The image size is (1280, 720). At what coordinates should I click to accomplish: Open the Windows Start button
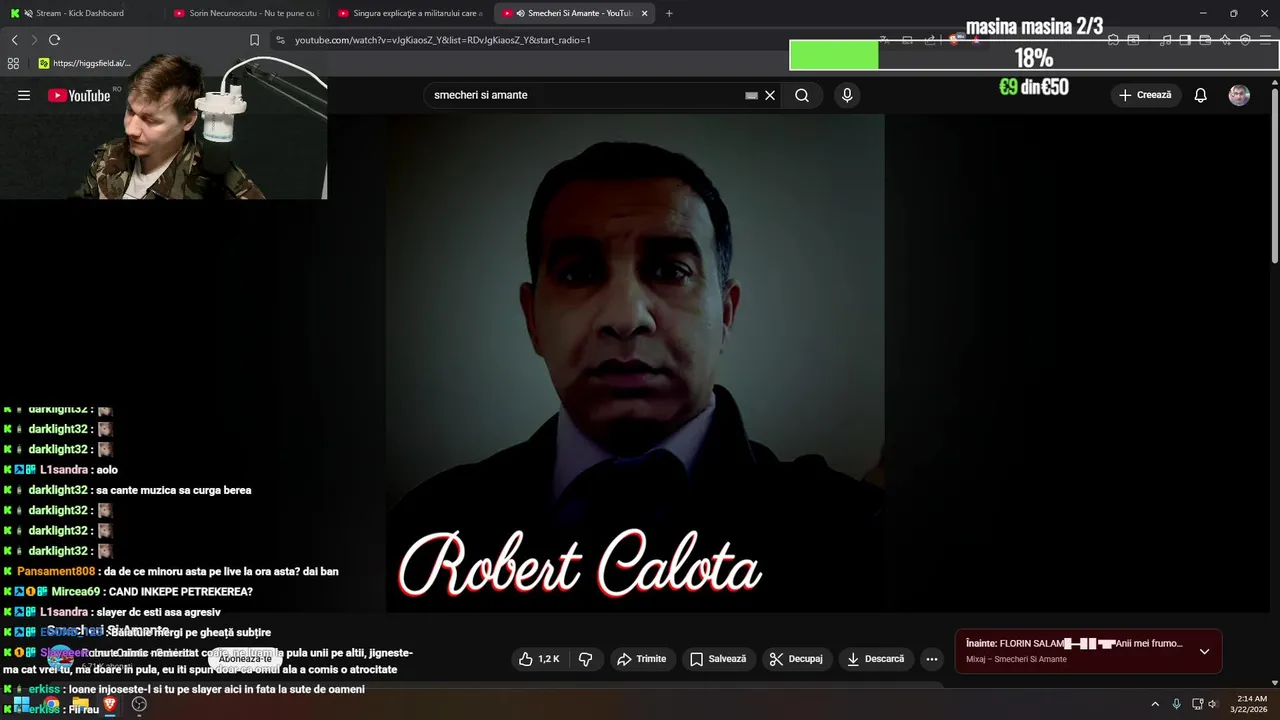coord(21,704)
